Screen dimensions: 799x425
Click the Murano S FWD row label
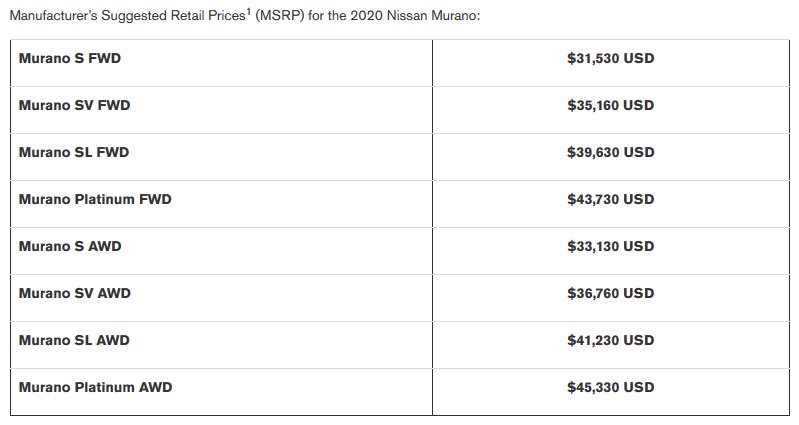[x=70, y=58]
